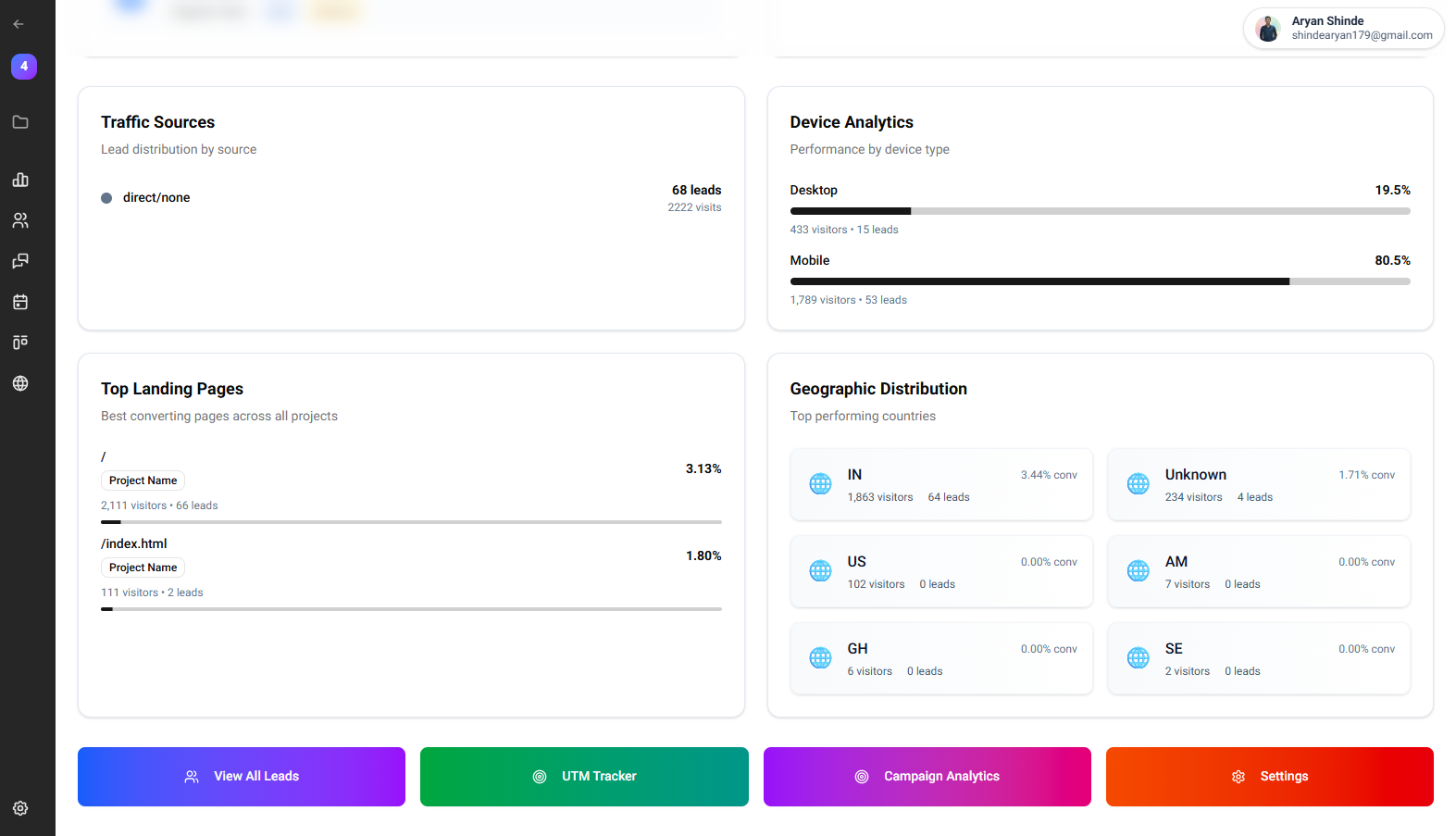Viewport: 1456px width, 836px height.
Task: Open the calendar icon in sidebar
Action: [x=20, y=302]
